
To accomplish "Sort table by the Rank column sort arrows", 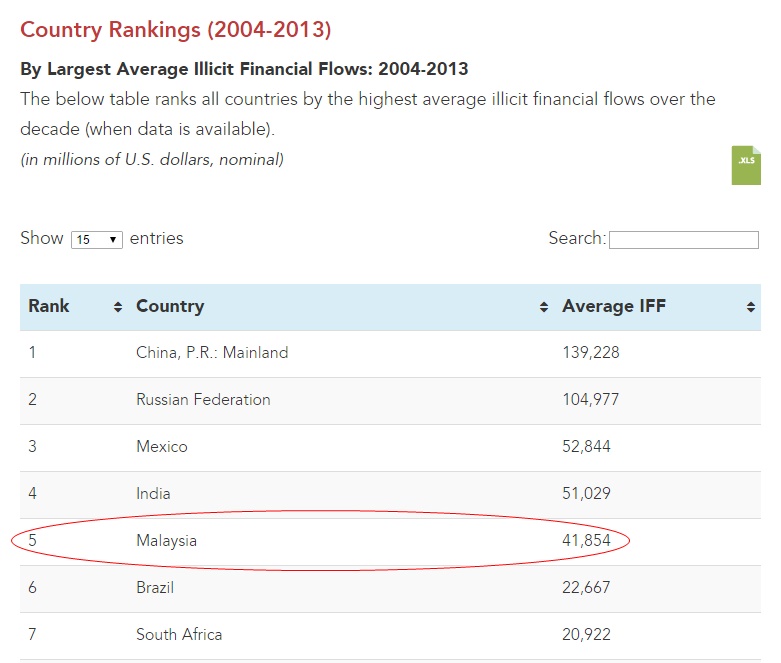I will click(118, 307).
